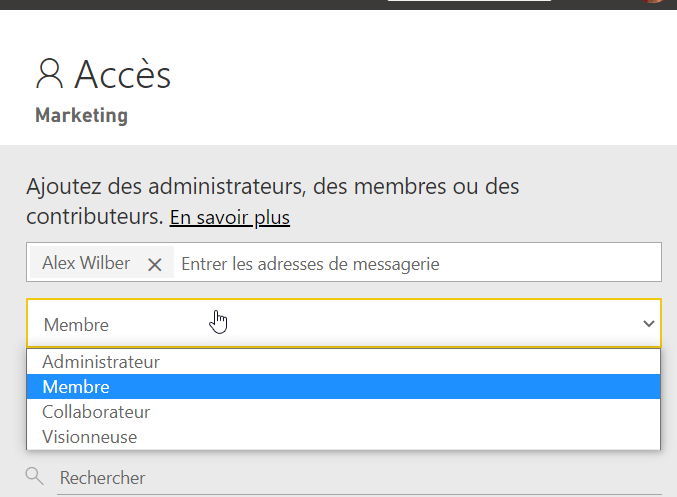The height and width of the screenshot is (497, 677).
Task: Click the person icon beside Accès
Action: pyautogui.click(x=49, y=73)
